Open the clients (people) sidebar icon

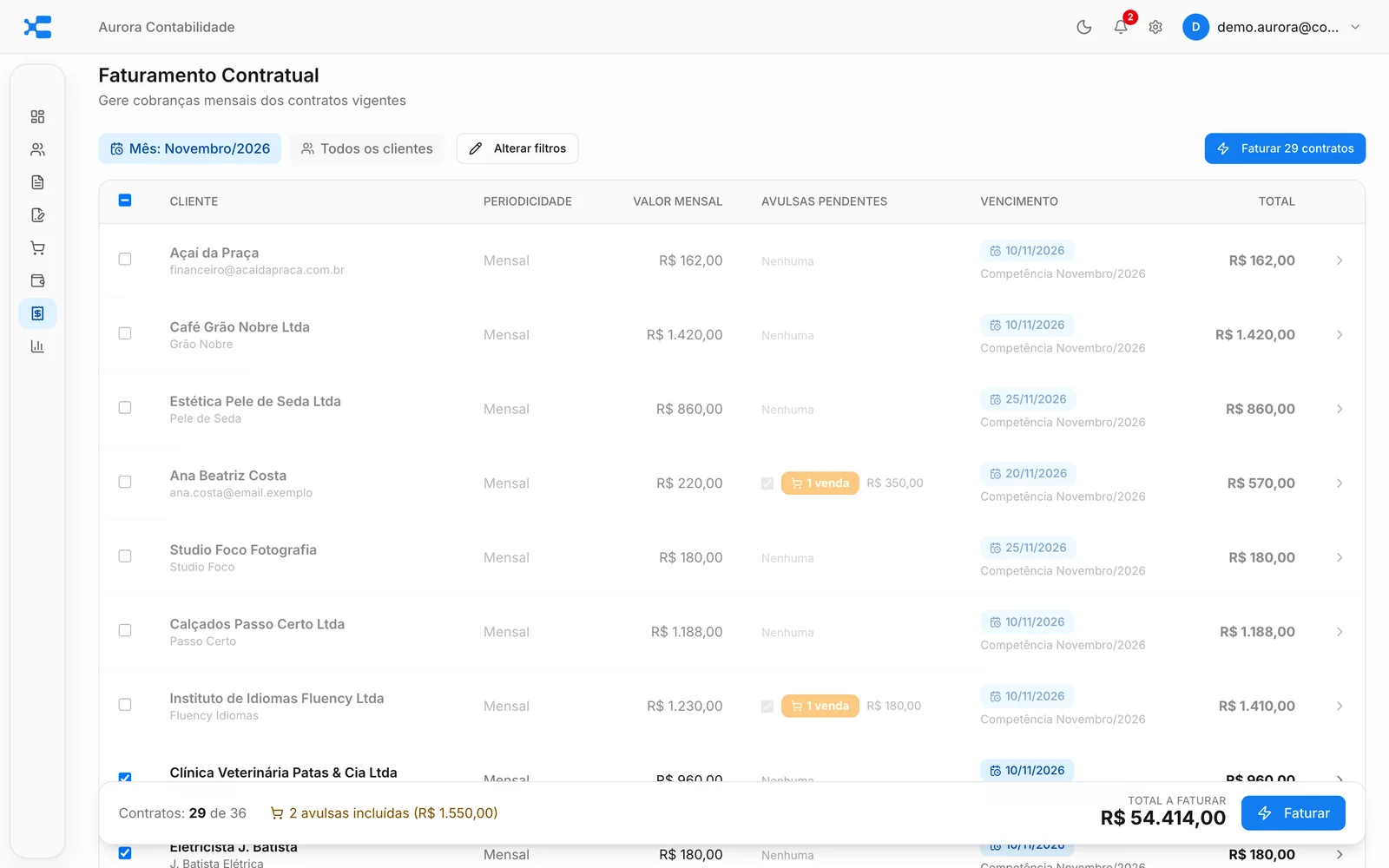[x=37, y=149]
